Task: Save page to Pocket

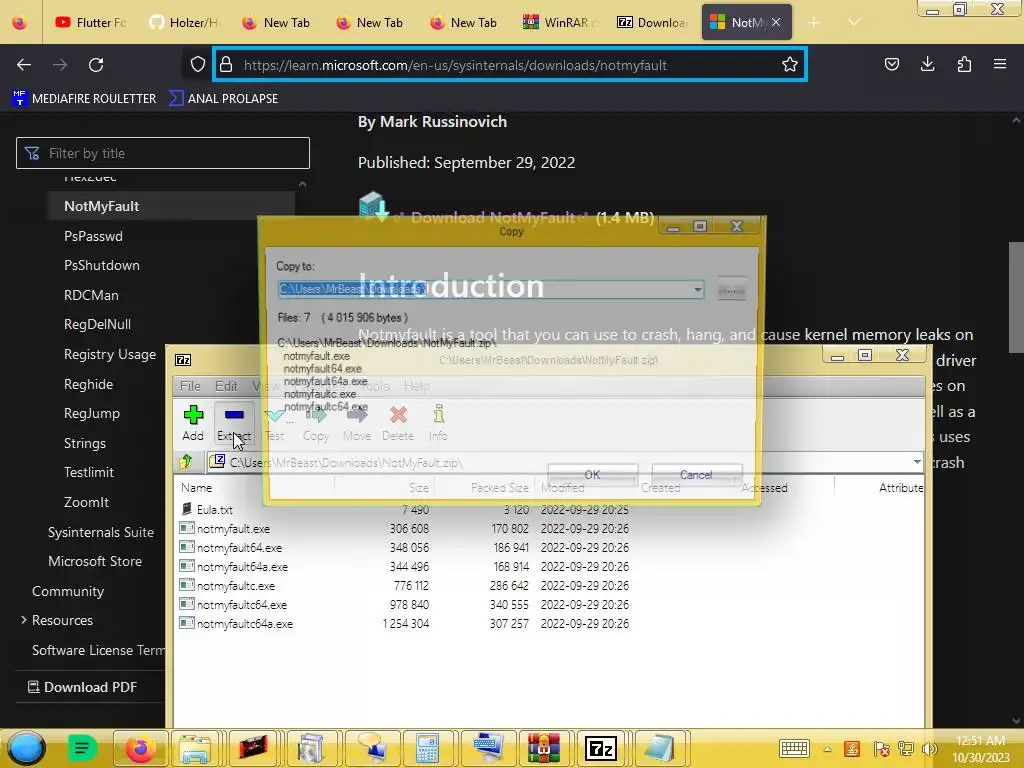Action: point(891,64)
